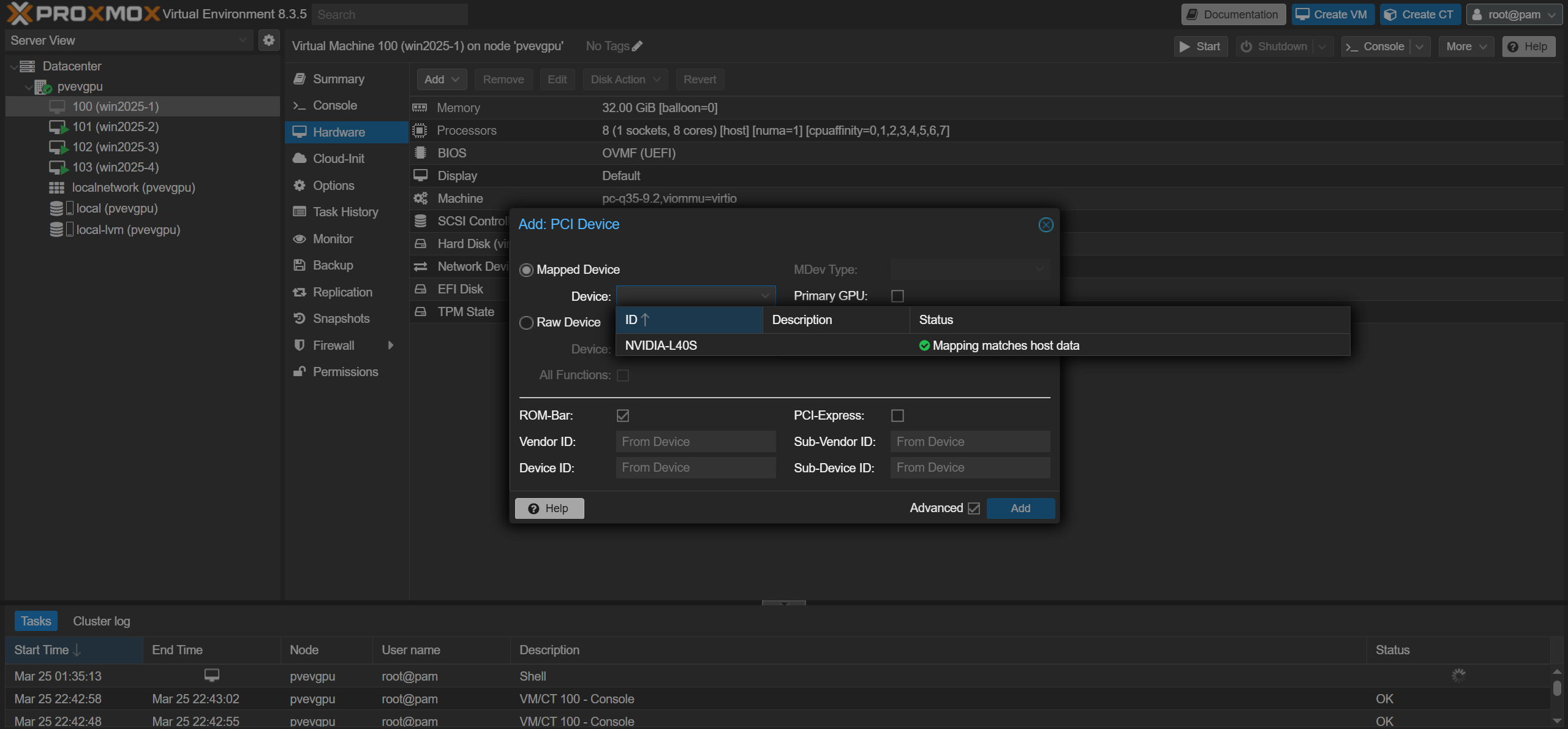Open the root@pam user menu
Viewport: 1568px width, 729px height.
1513,15
